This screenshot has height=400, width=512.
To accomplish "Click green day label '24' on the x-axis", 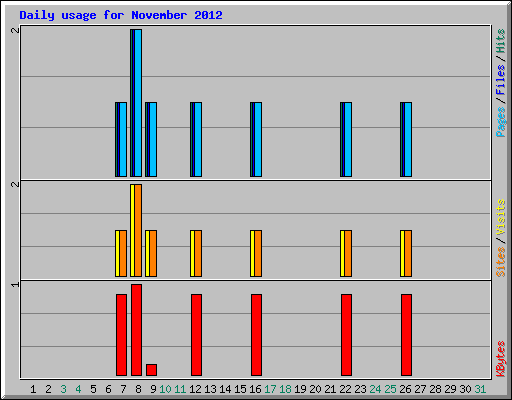I will [x=375, y=389].
